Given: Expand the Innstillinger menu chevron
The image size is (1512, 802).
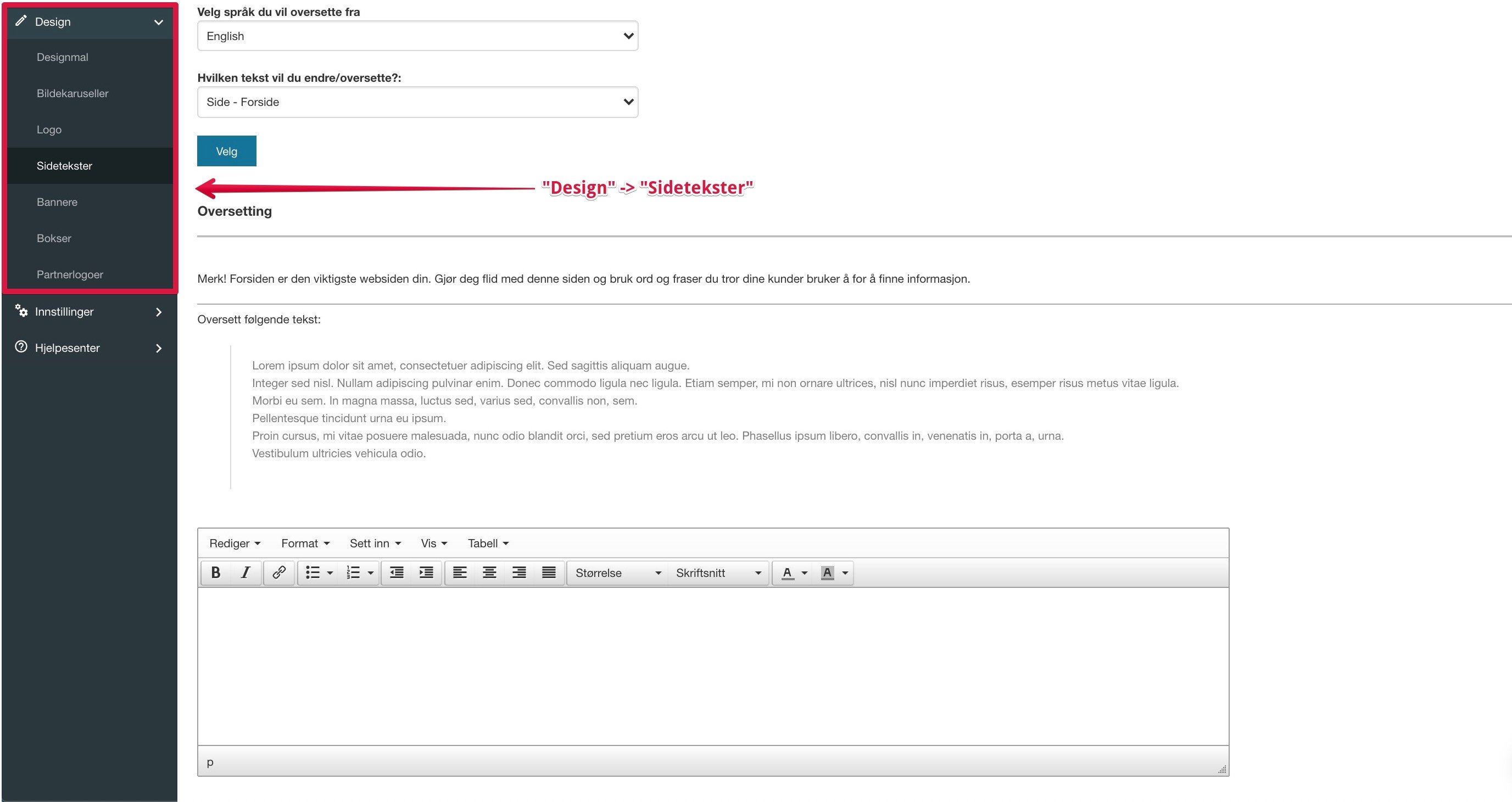Looking at the screenshot, I should pyautogui.click(x=159, y=312).
